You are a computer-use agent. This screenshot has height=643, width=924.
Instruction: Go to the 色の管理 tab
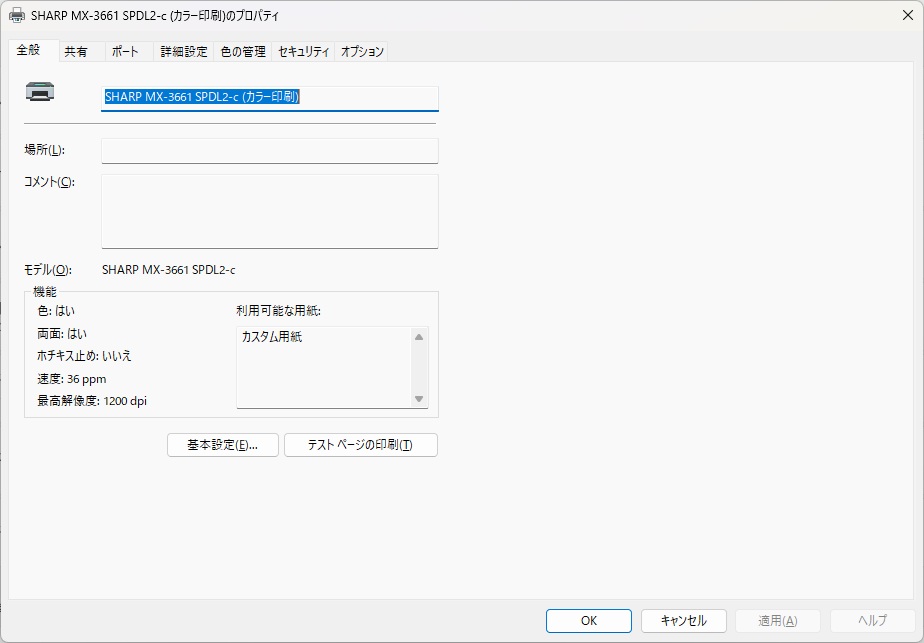coord(243,52)
